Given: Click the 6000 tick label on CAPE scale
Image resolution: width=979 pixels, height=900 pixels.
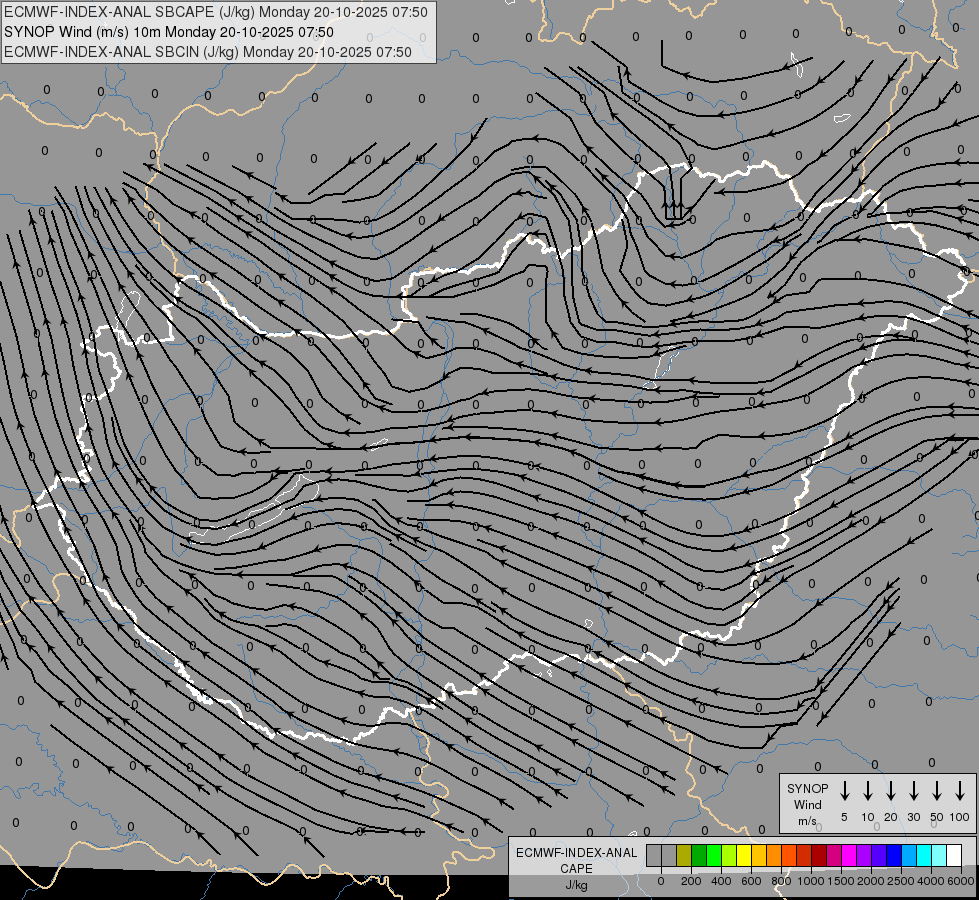Looking at the screenshot, I should pyautogui.click(x=961, y=881).
